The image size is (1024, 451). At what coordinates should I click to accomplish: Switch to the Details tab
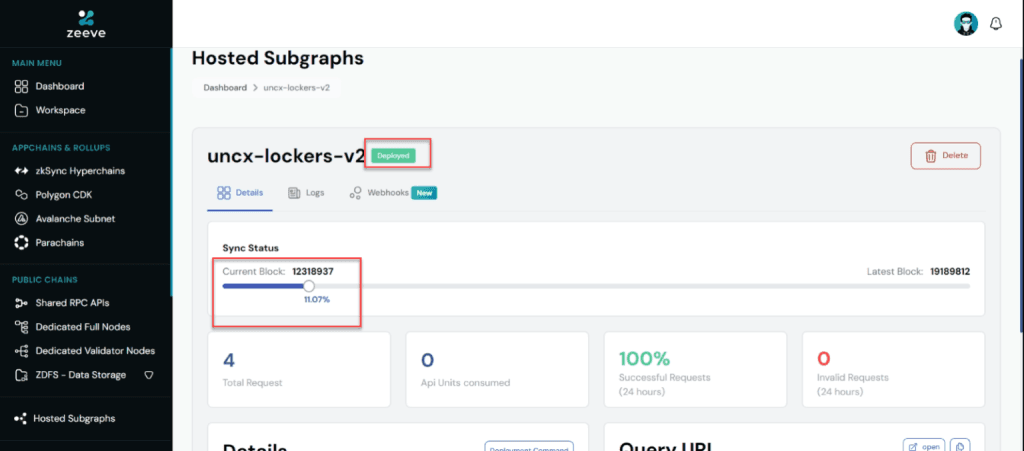(240, 193)
